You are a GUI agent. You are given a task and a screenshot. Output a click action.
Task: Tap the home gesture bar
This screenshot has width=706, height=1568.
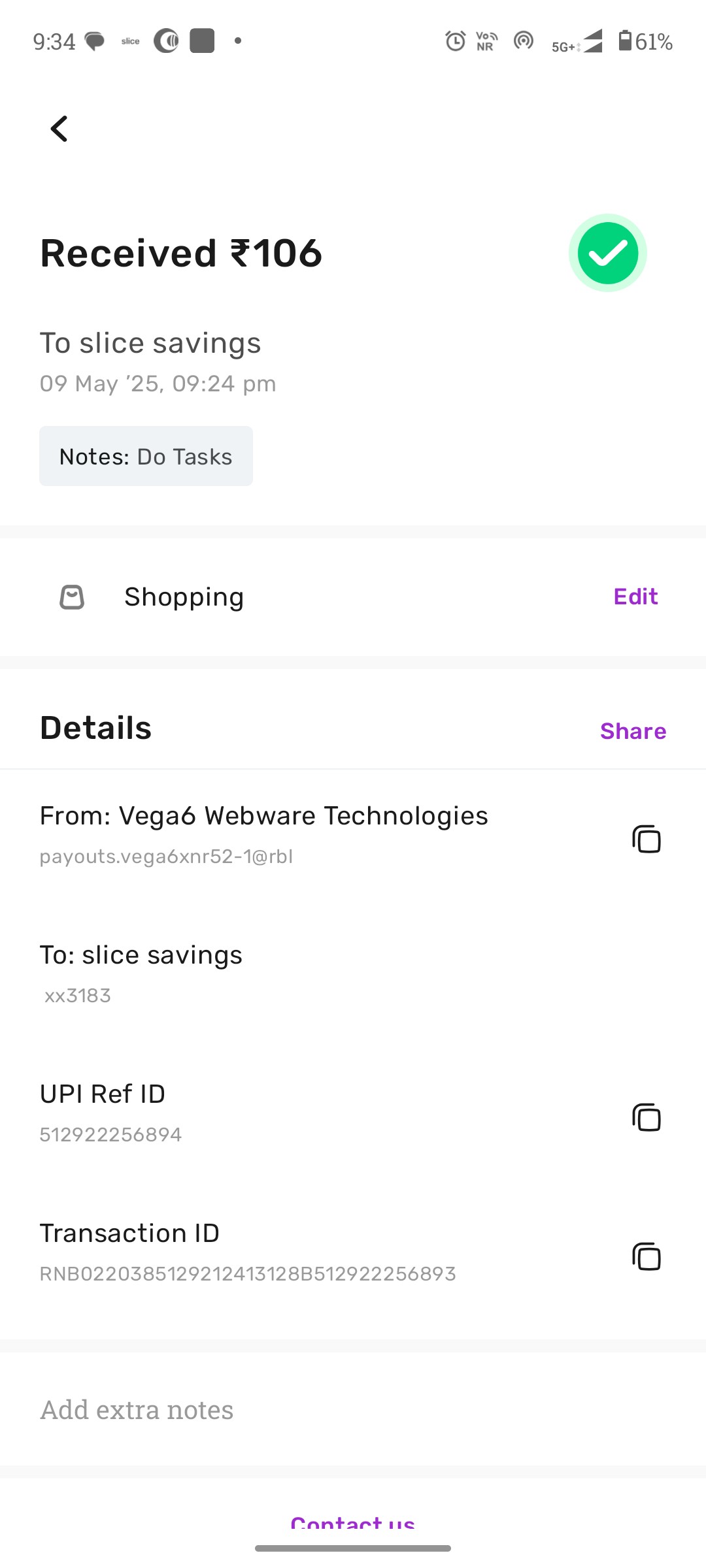[x=353, y=1548]
